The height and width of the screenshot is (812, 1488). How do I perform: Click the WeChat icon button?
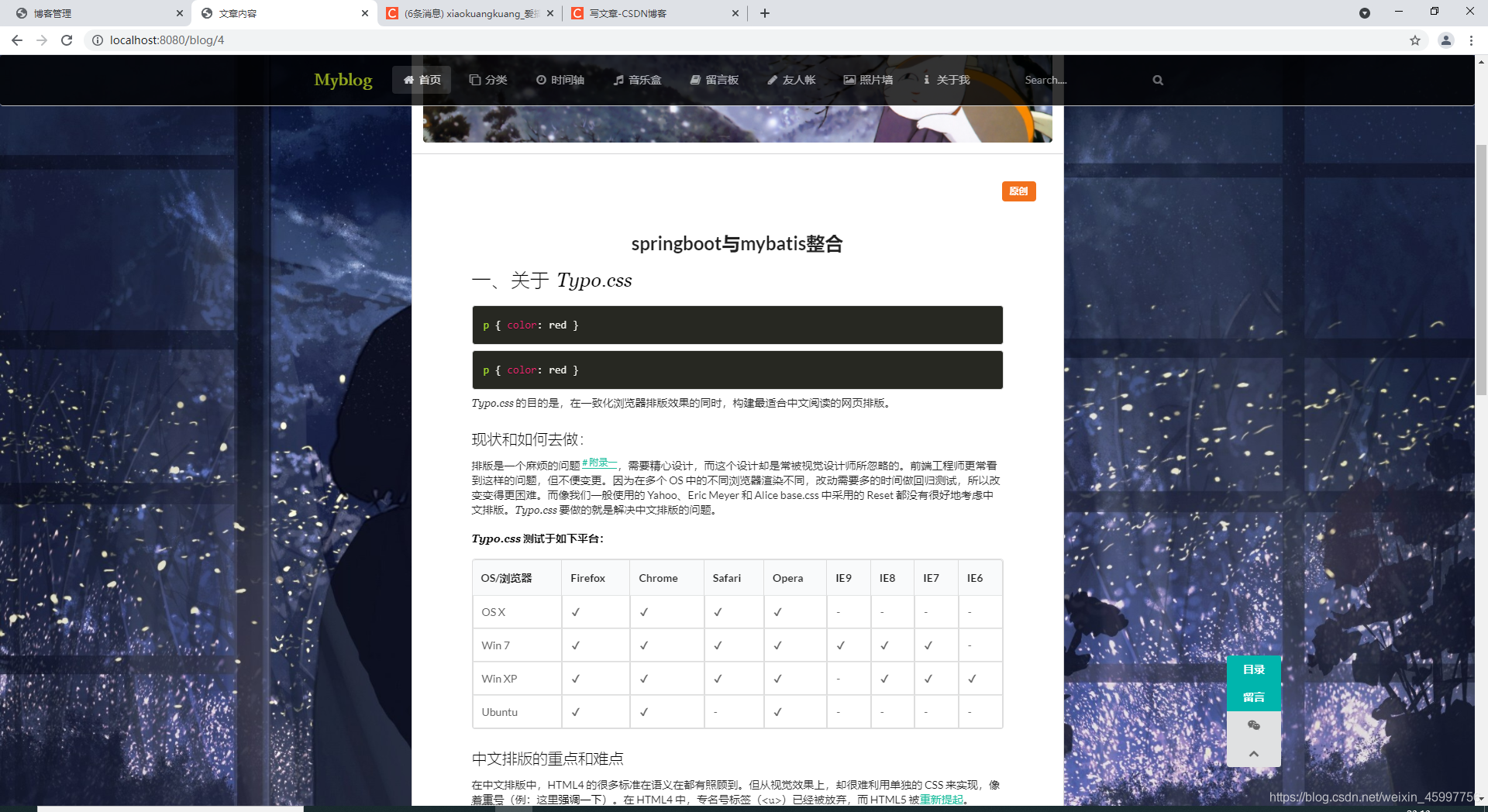[1254, 725]
